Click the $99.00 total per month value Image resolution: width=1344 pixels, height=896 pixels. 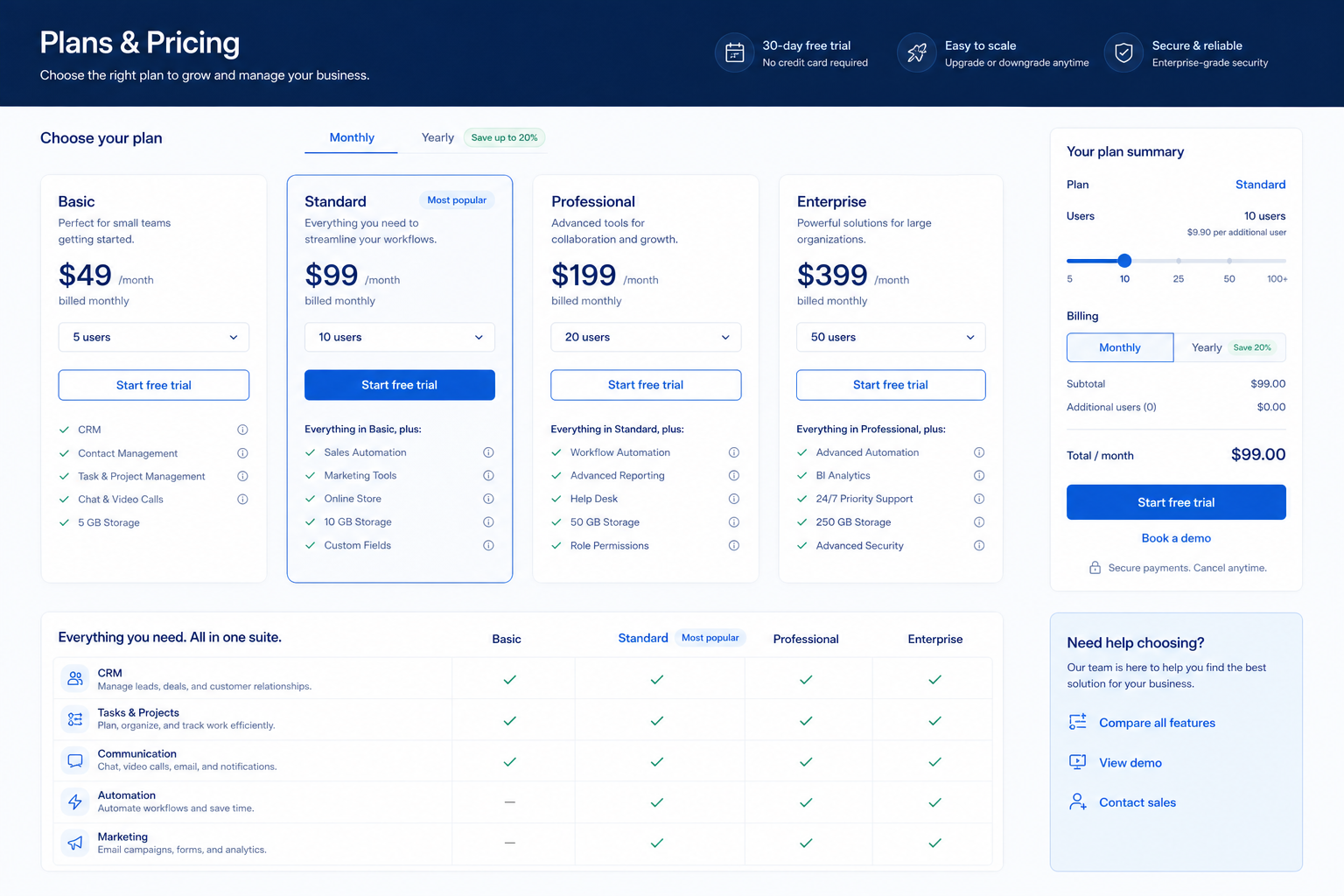pos(1258,454)
